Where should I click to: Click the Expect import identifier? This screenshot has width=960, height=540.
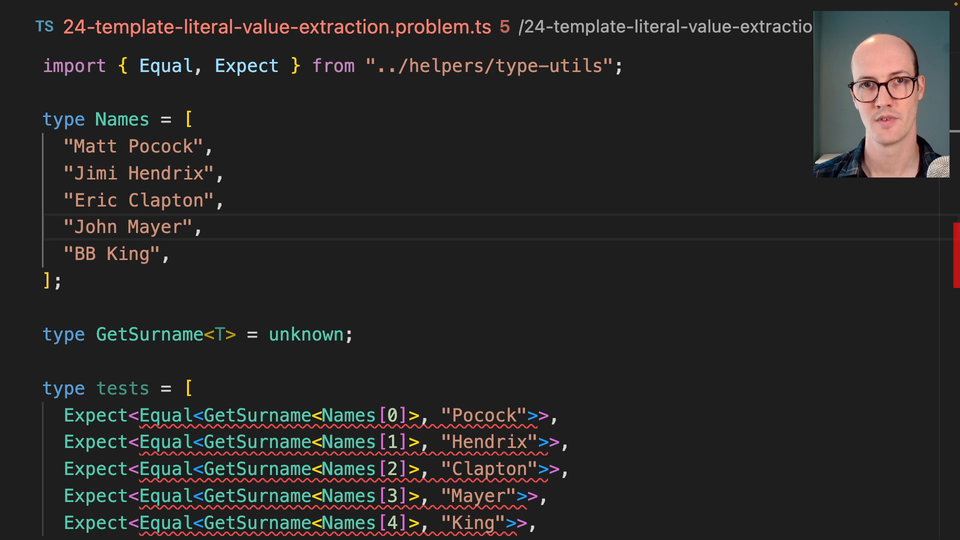coord(246,66)
